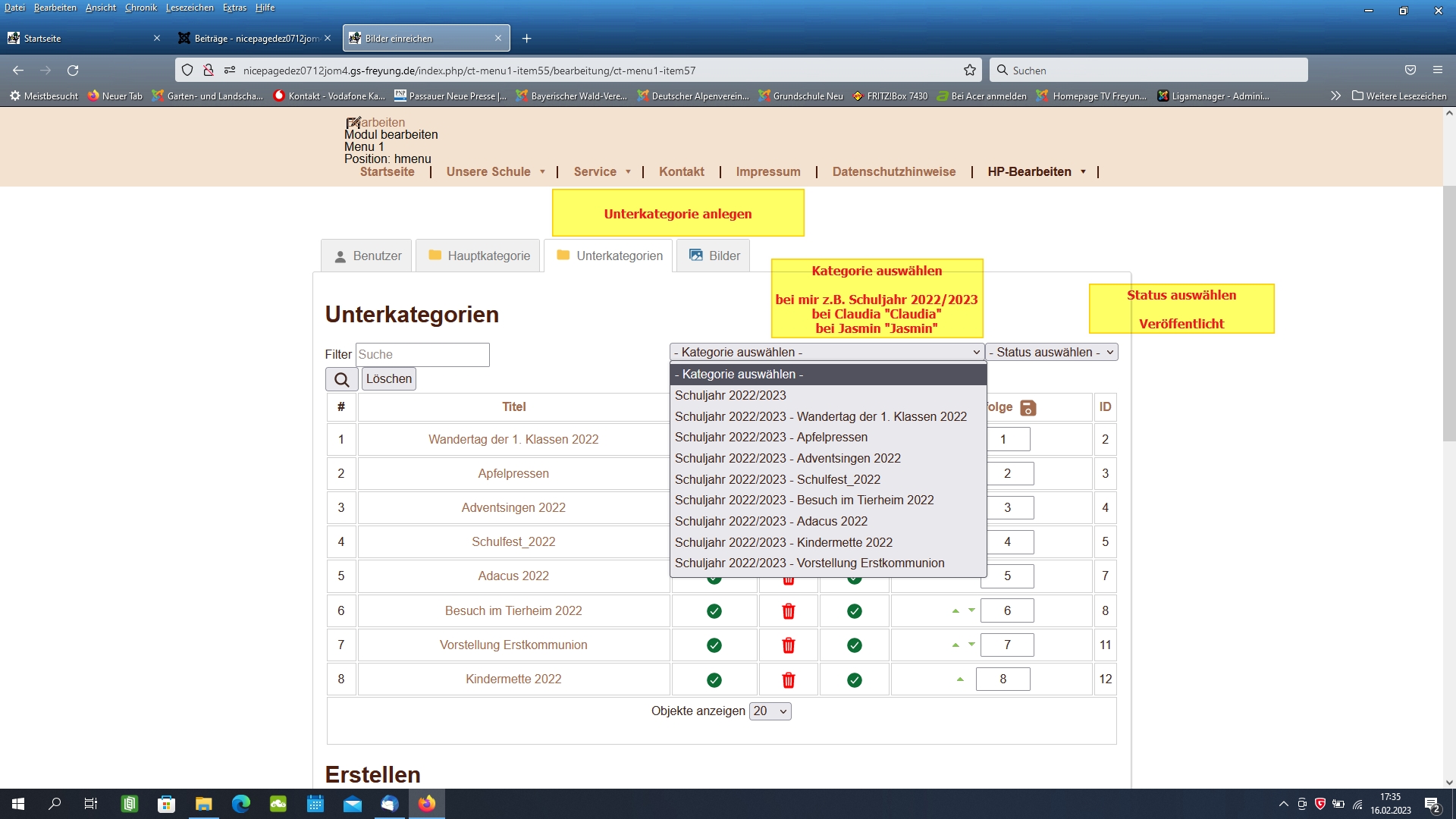Click the save order disk icon
This screenshot has height=819, width=1456.
point(1028,408)
